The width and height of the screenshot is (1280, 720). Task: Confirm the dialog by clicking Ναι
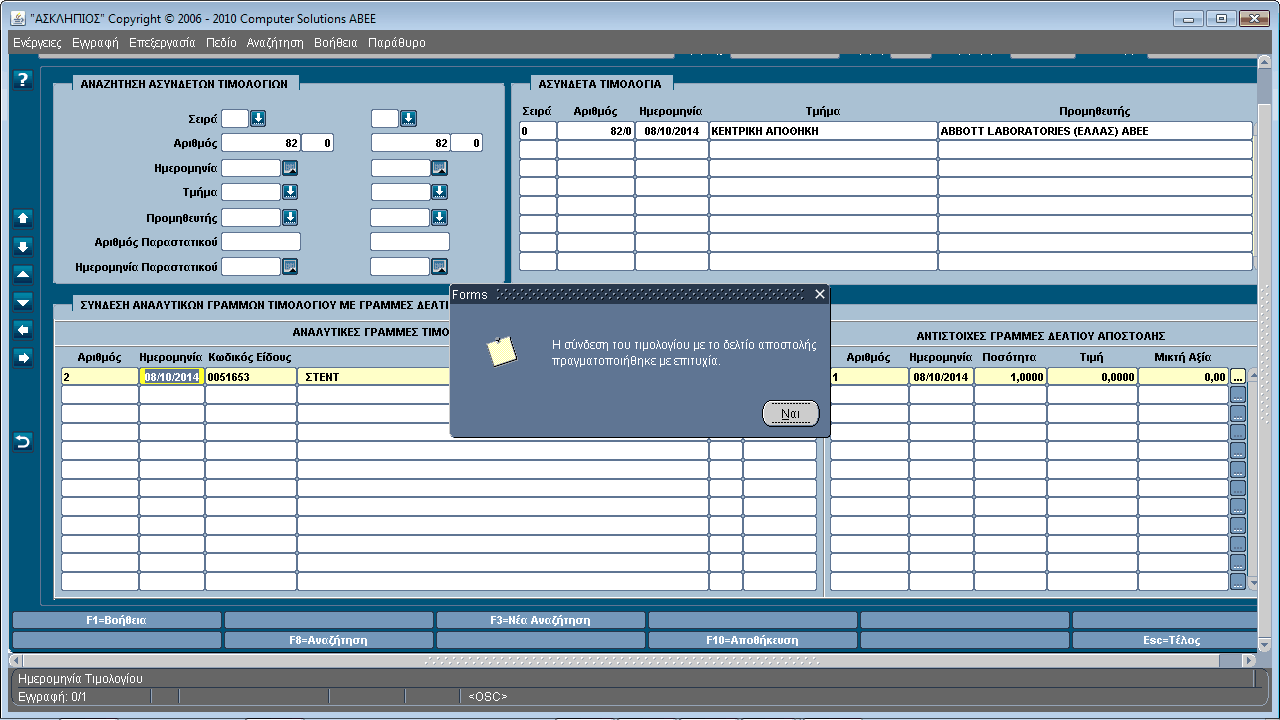[790, 414]
